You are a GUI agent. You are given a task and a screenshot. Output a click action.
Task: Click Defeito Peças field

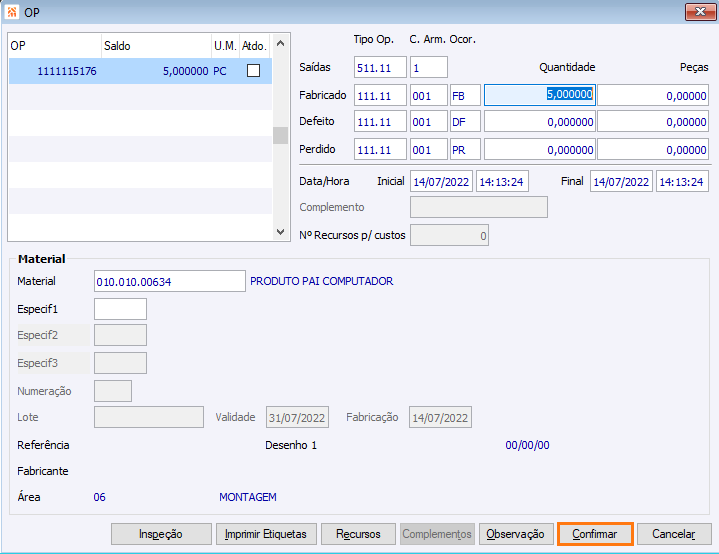click(x=653, y=122)
